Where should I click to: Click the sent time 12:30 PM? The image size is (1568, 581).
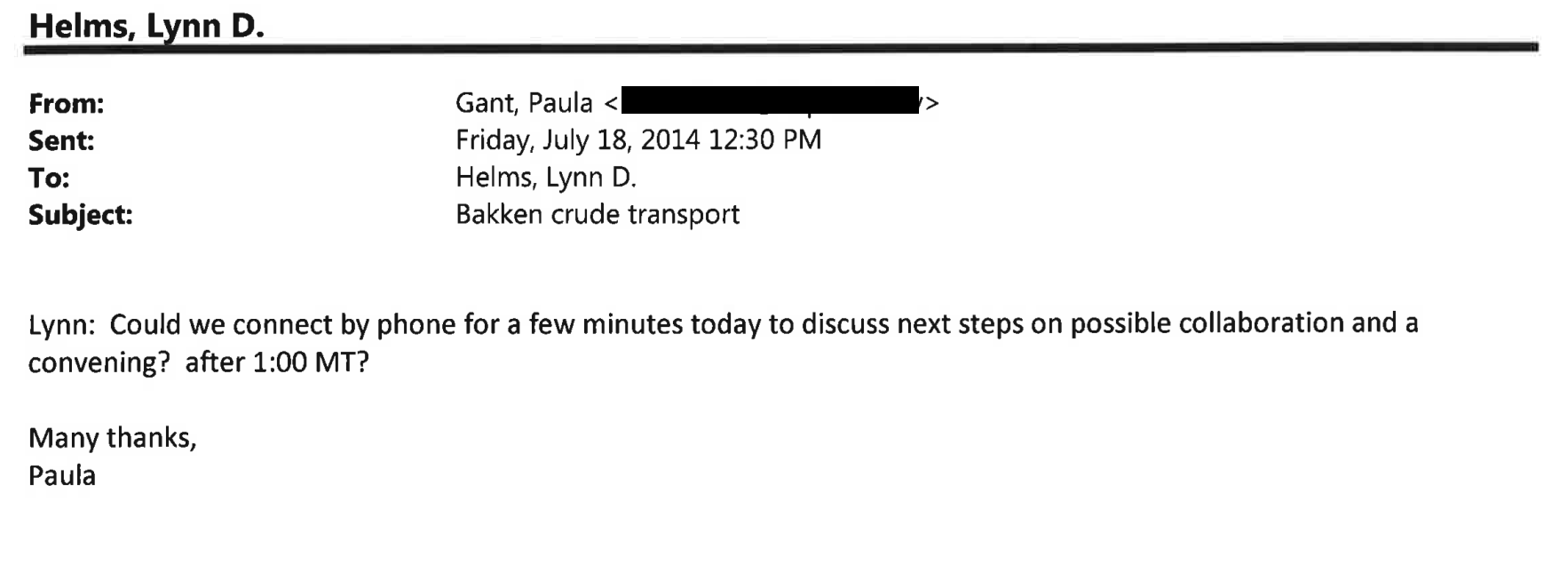point(765,139)
